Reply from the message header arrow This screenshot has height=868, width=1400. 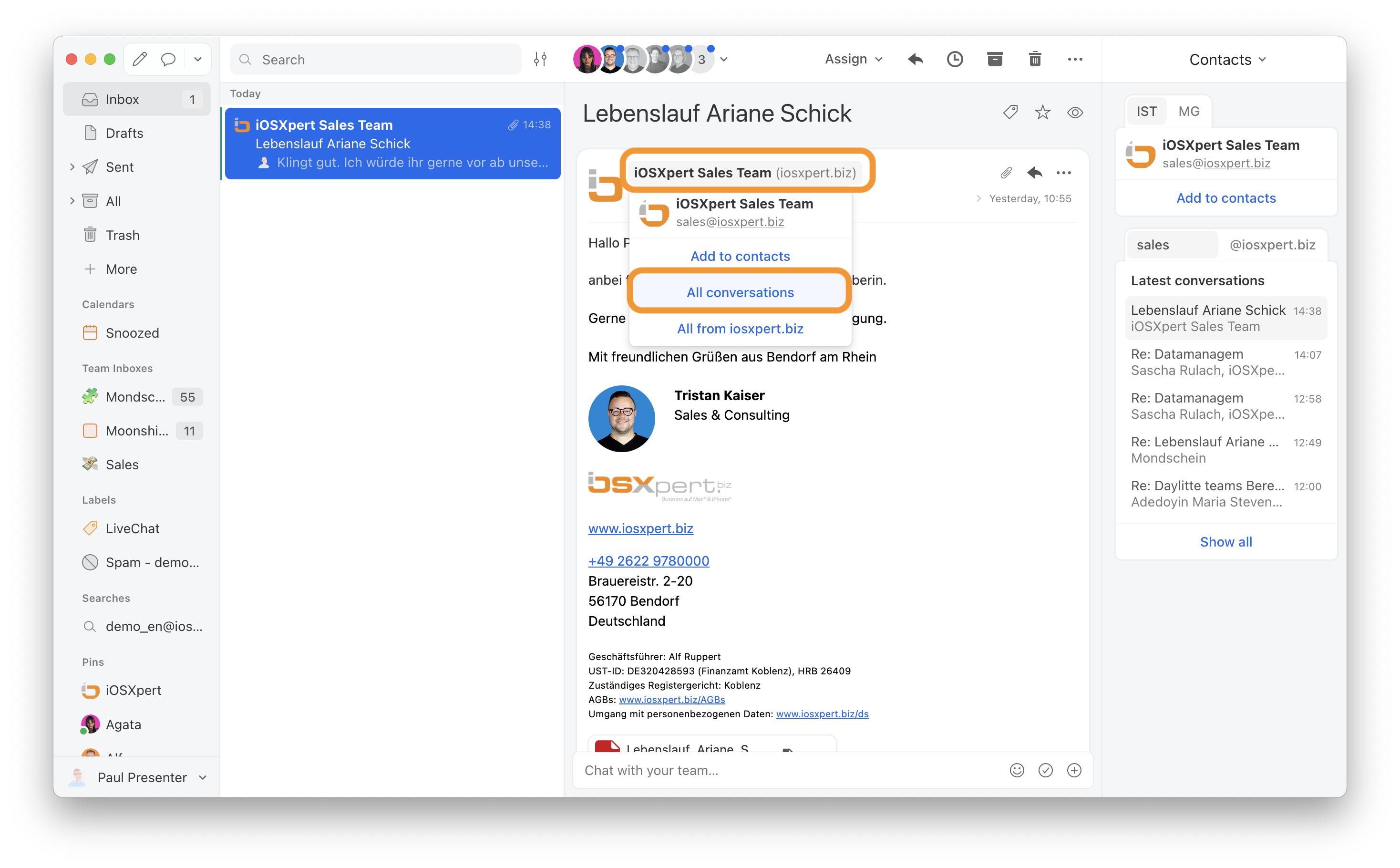click(x=1034, y=173)
